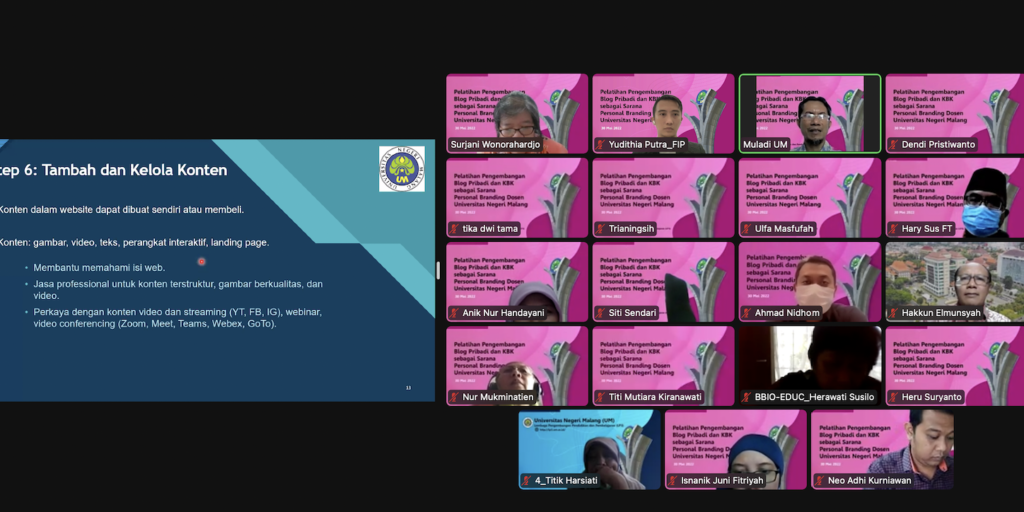The width and height of the screenshot is (1024, 512).
Task: Click muted mic icon beside Ulfa Masfufah
Action: [747, 229]
